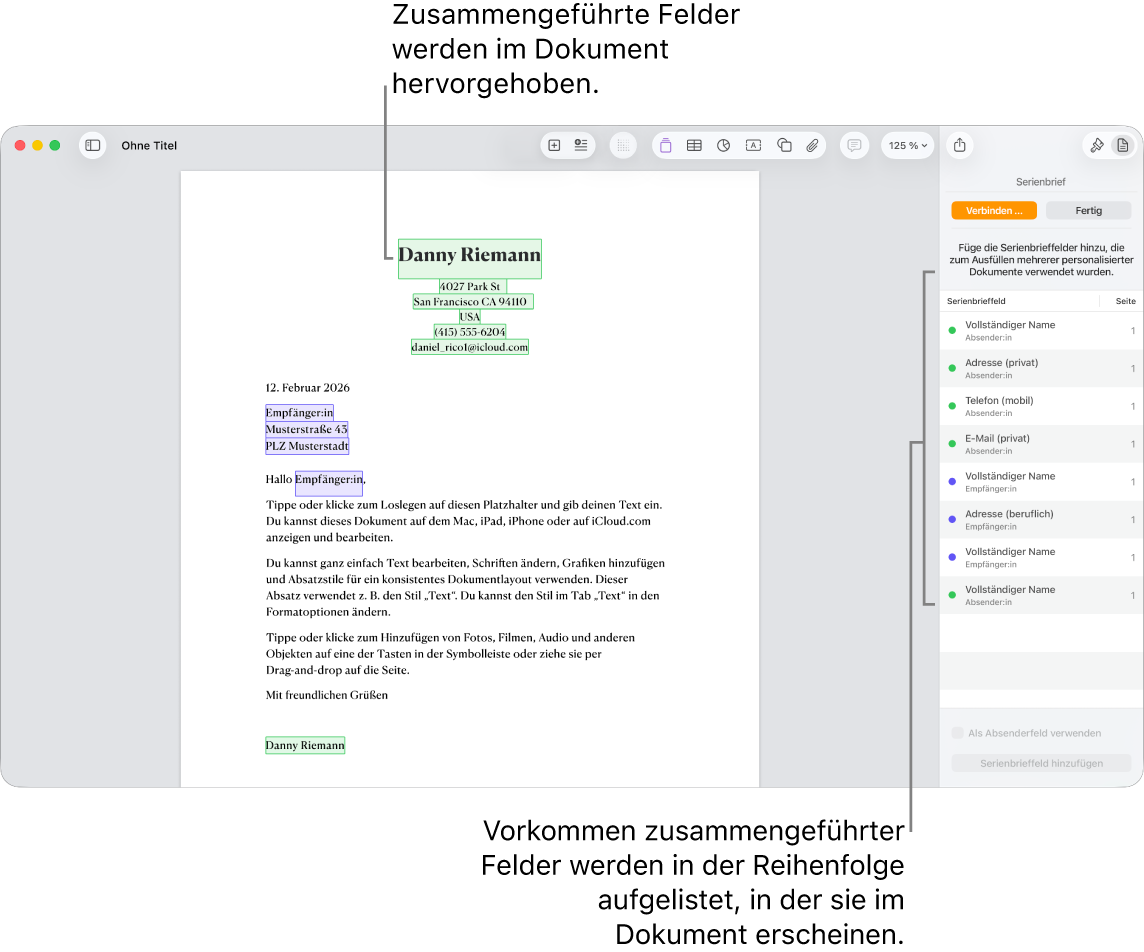Insert a table
The image size is (1144, 952).
(694, 145)
